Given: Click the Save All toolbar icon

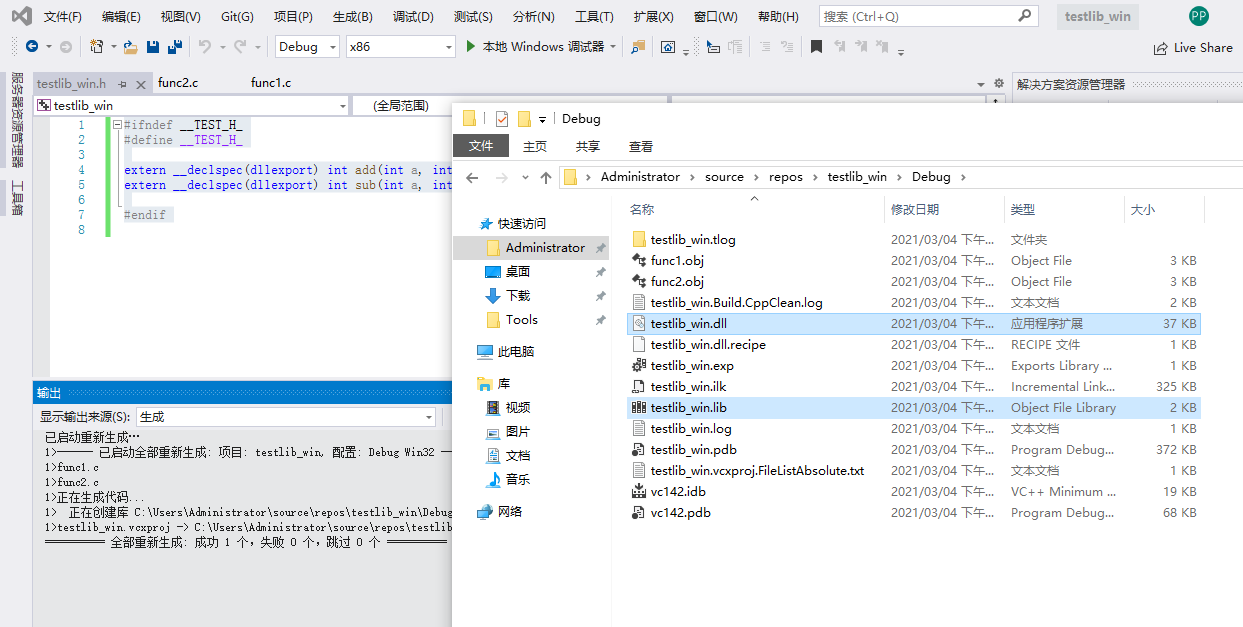Looking at the screenshot, I should [175, 47].
